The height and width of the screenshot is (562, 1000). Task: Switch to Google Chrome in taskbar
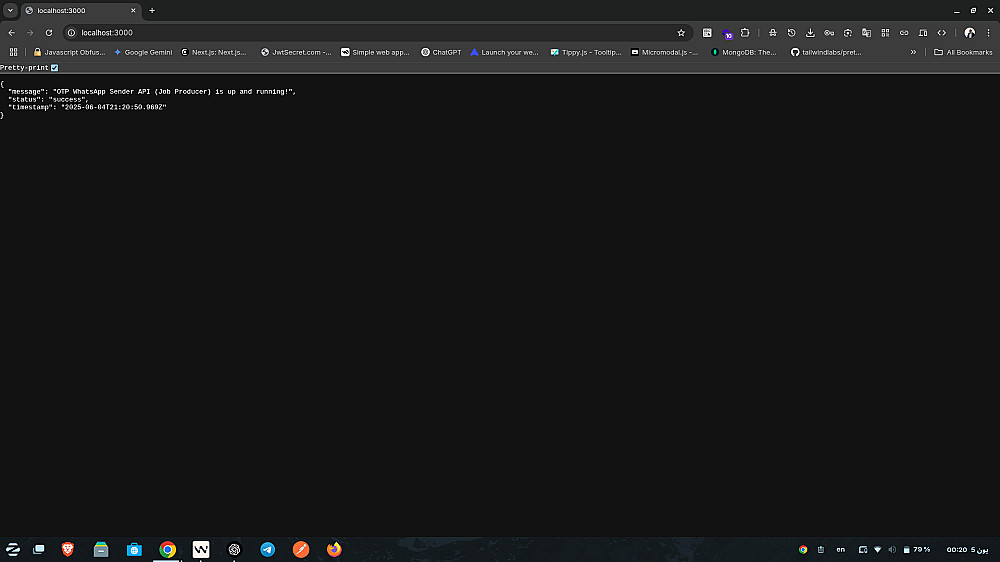coord(168,549)
